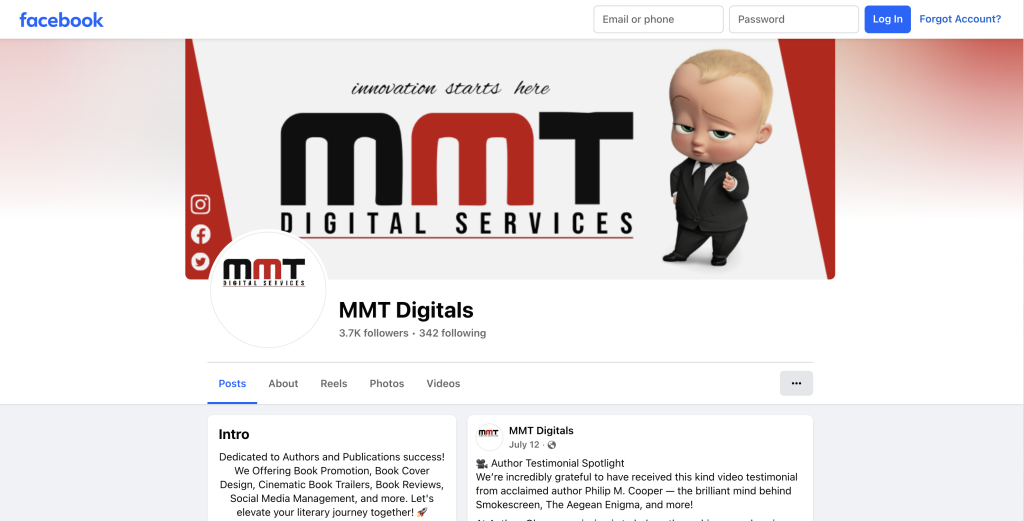Open the MMT Digitals profile picture
1024x521 pixels.
click(268, 289)
